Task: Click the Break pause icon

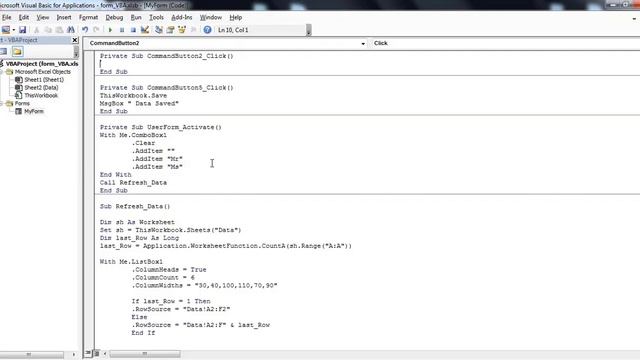Action: pos(122,30)
